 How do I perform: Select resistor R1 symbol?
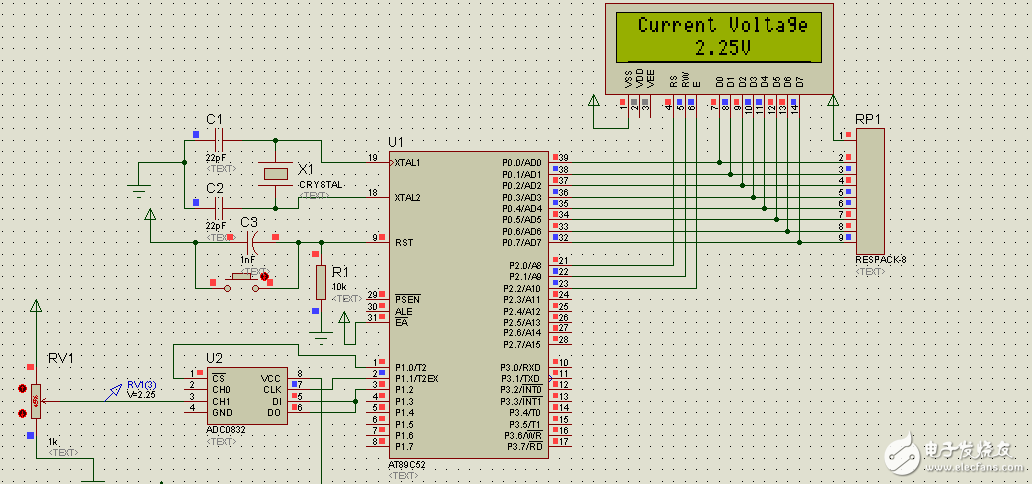[x=321, y=282]
